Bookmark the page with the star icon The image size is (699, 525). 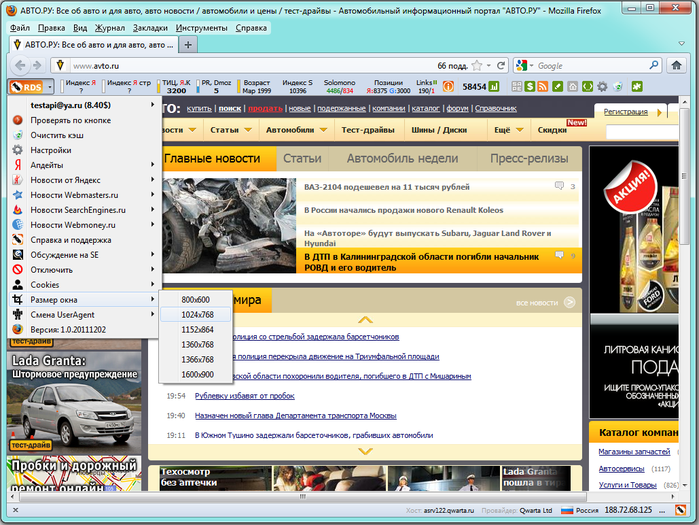477,66
